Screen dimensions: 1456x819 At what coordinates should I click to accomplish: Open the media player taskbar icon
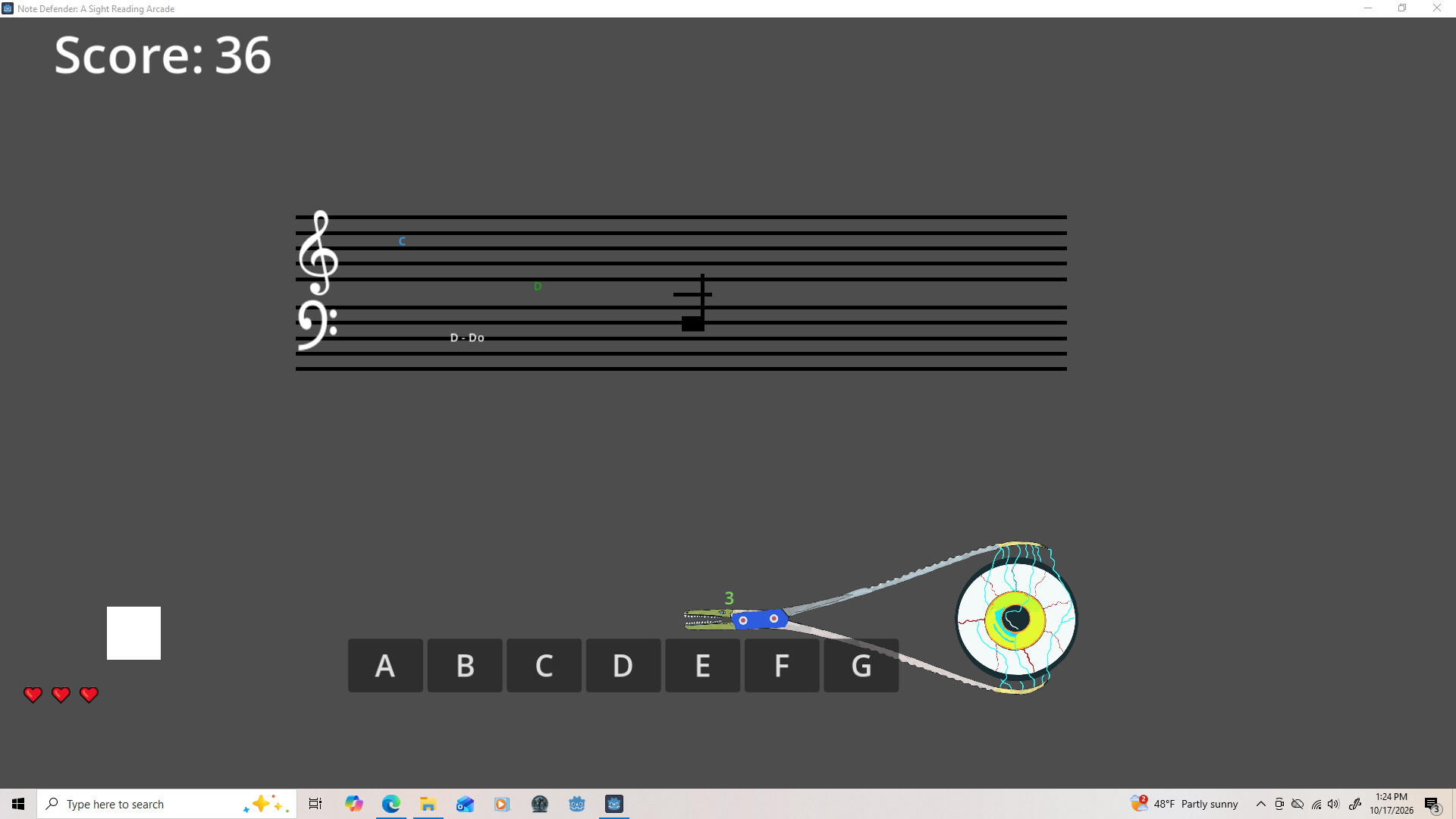pyautogui.click(x=502, y=804)
